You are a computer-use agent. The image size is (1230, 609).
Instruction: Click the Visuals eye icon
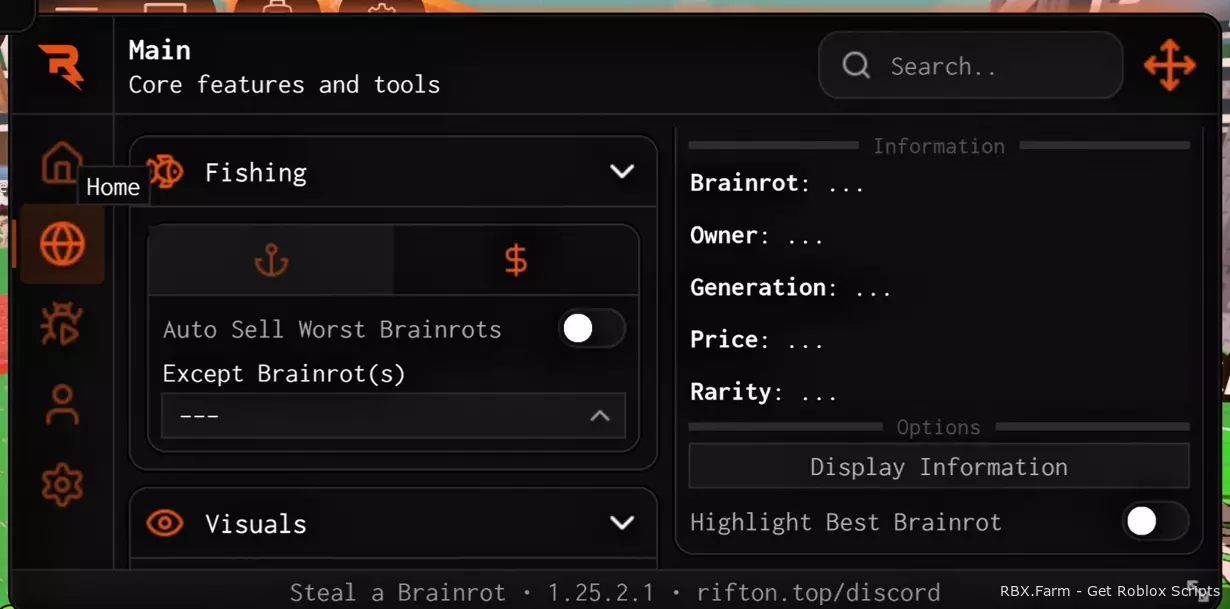pos(165,523)
